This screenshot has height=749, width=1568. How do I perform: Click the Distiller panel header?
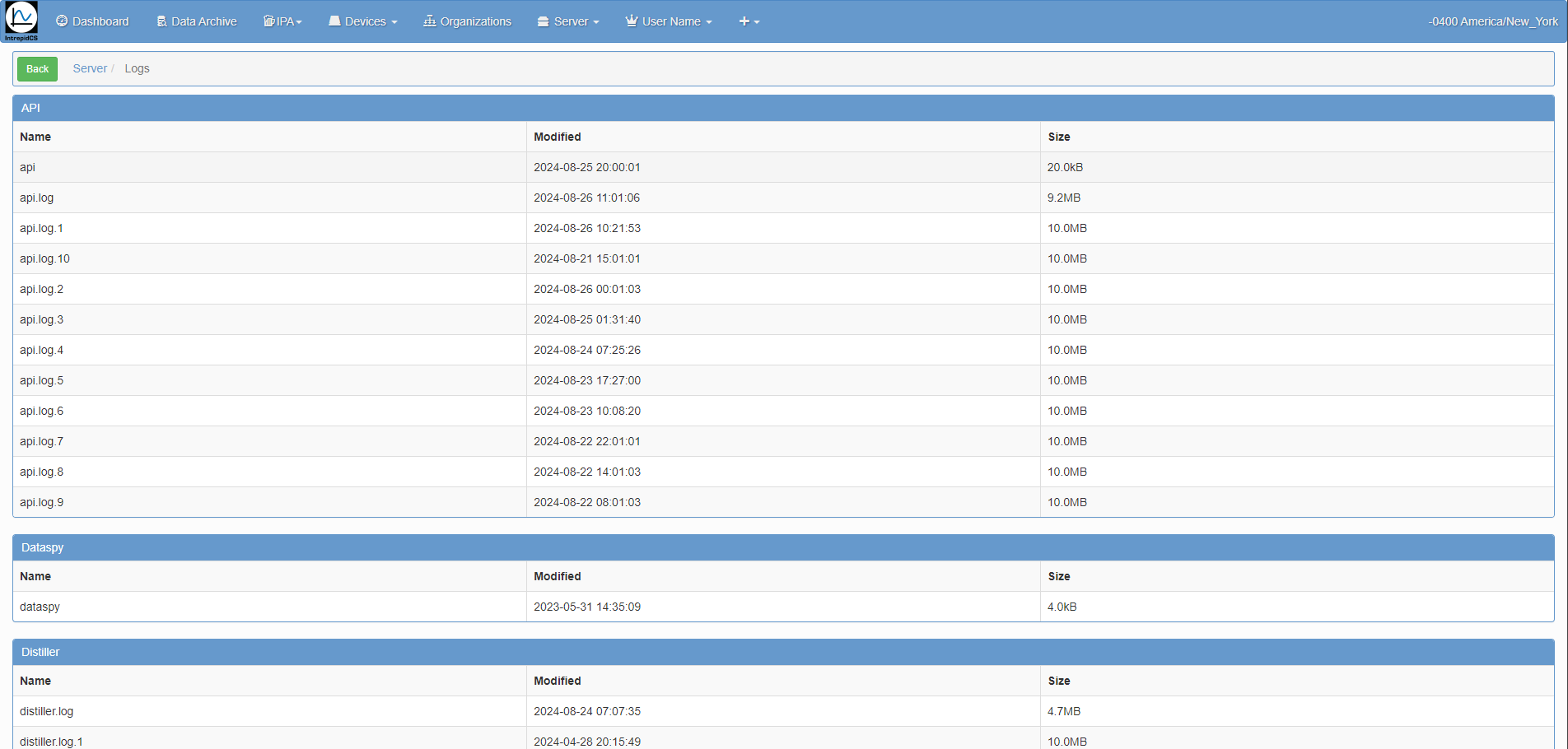[783, 652]
